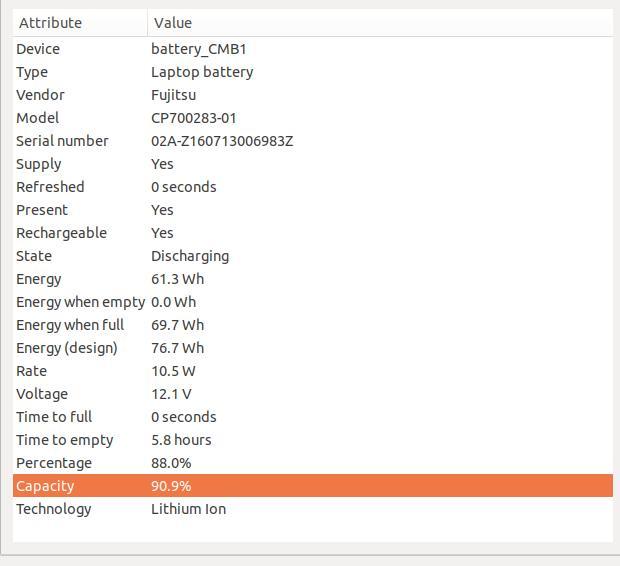Select the Rate attribute row
Image resolution: width=620 pixels, height=566 pixels.
click(x=313, y=371)
